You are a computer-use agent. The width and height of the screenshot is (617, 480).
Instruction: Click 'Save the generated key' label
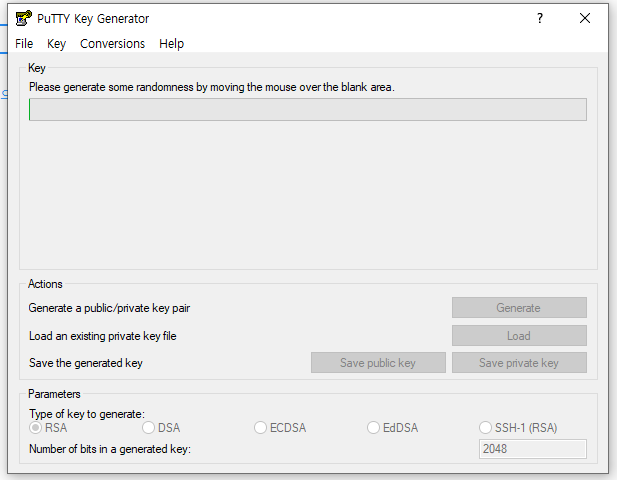(x=86, y=363)
